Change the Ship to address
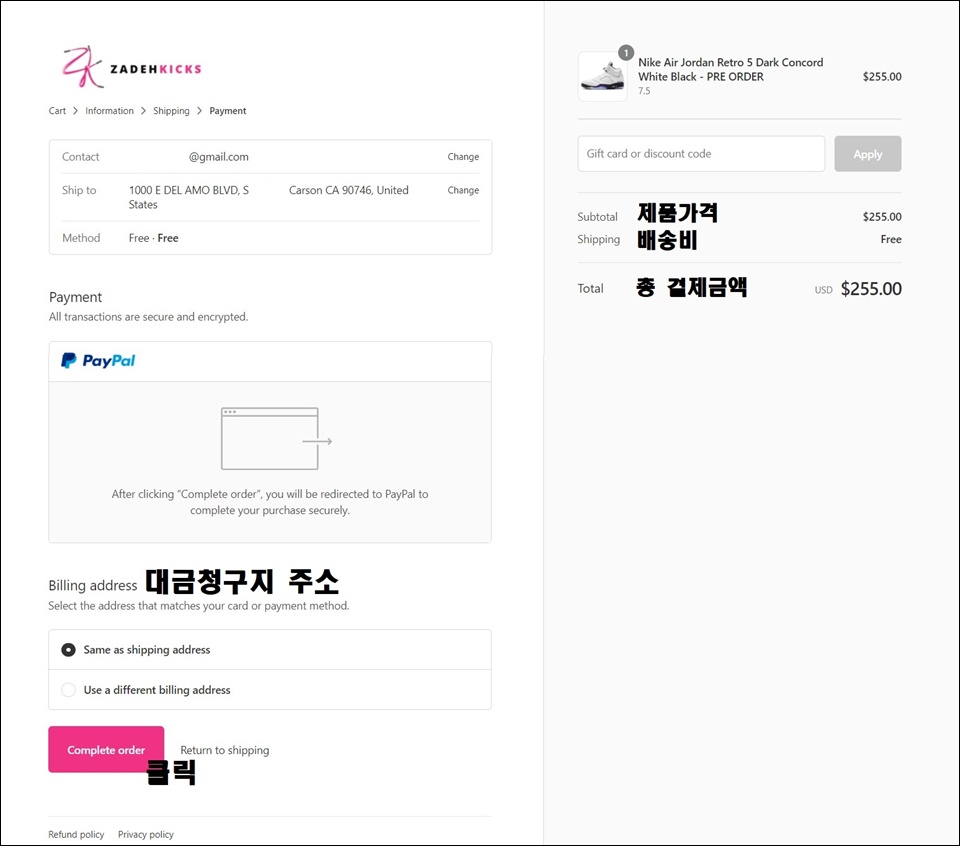Viewport: 960px width, 846px height. tap(463, 190)
